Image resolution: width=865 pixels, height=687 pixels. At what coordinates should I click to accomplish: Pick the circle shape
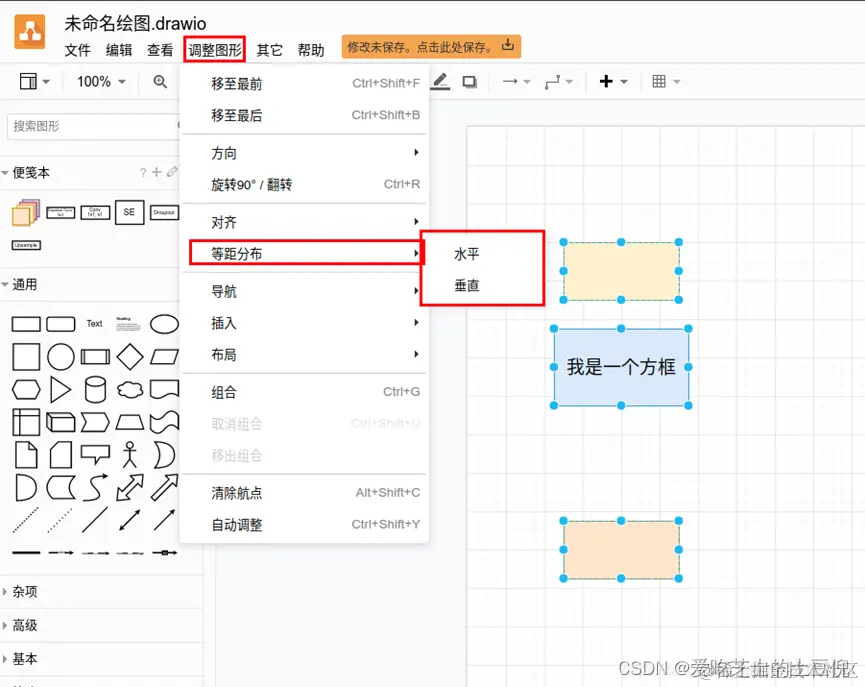coord(61,357)
